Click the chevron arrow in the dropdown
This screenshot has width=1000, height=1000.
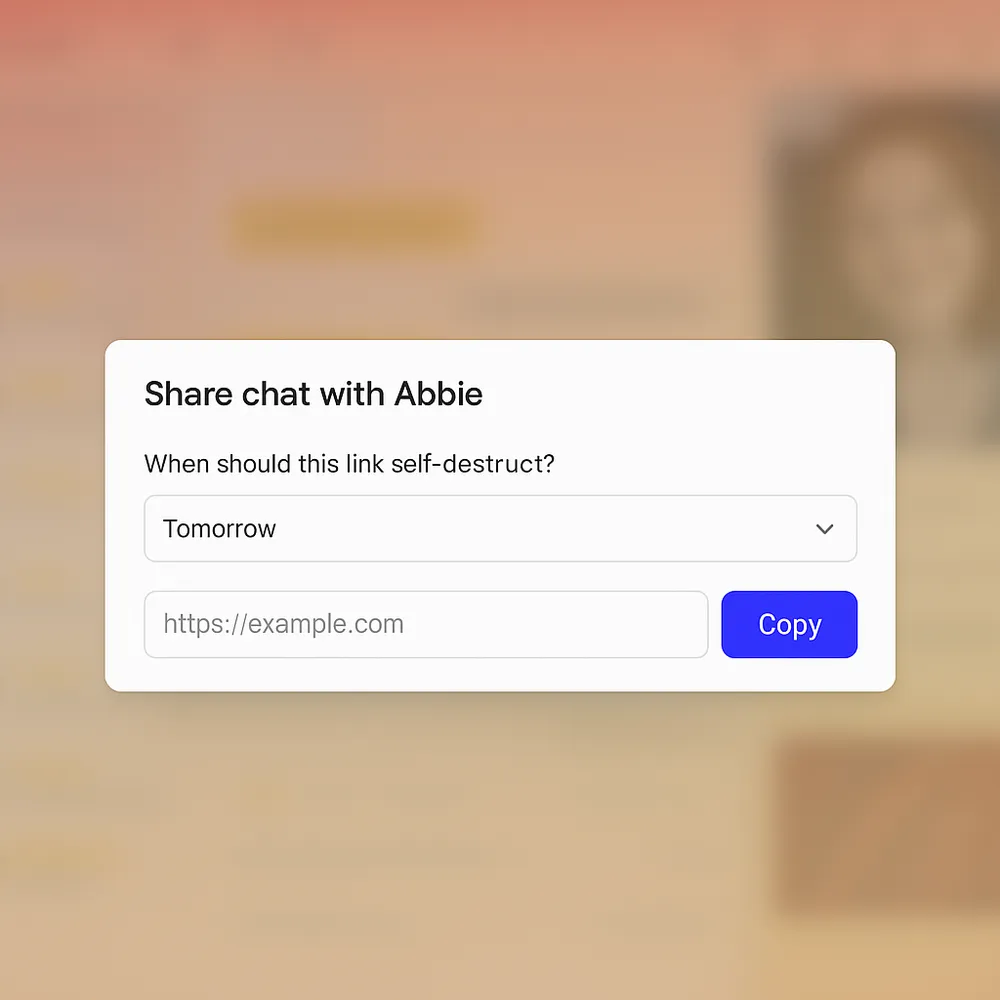pyautogui.click(x=825, y=529)
